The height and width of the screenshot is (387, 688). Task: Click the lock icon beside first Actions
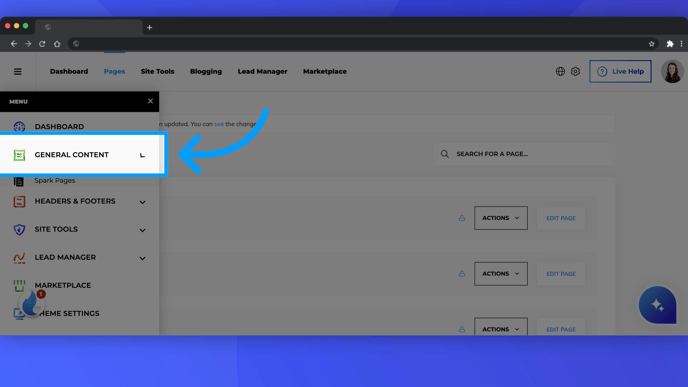(x=462, y=218)
